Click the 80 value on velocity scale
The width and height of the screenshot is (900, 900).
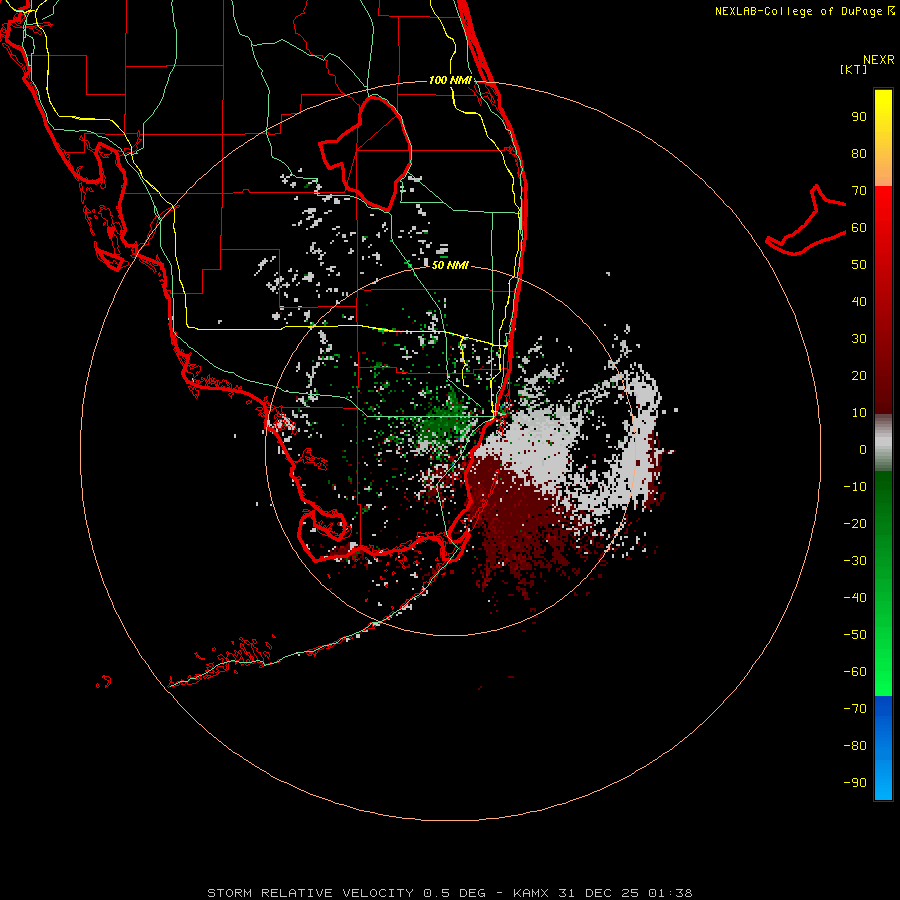(x=859, y=154)
